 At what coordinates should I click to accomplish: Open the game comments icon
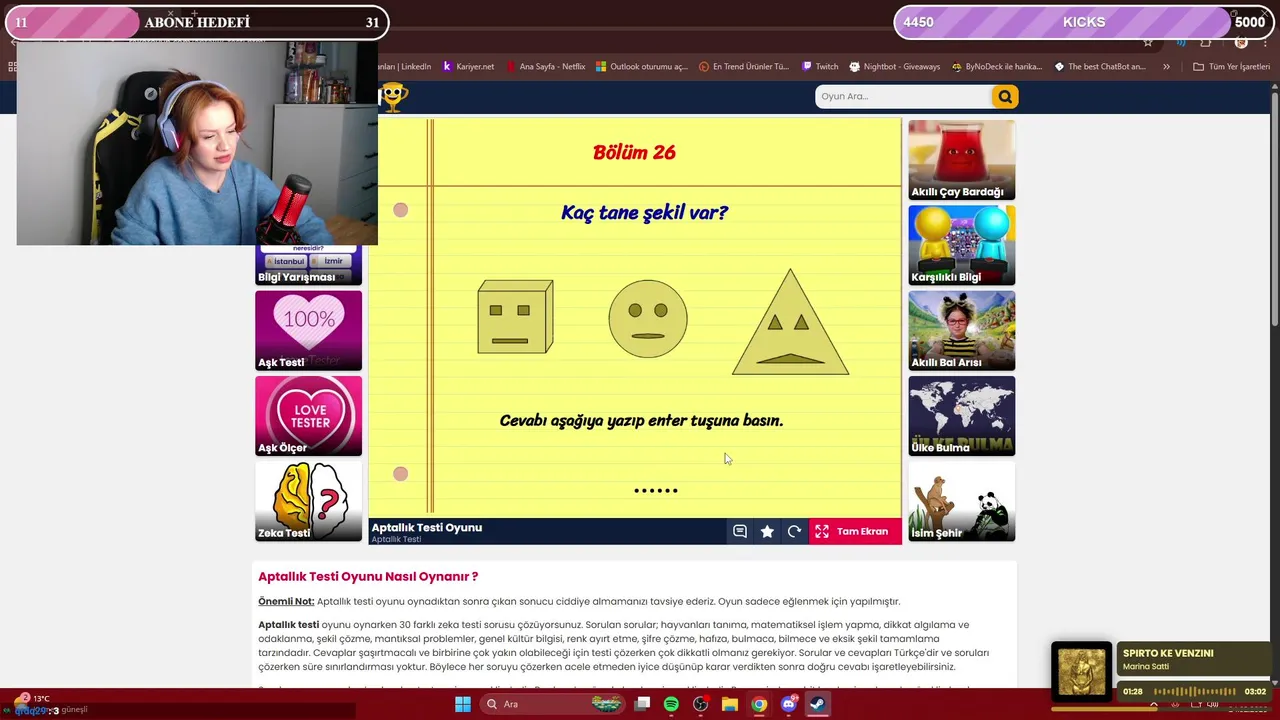point(740,532)
